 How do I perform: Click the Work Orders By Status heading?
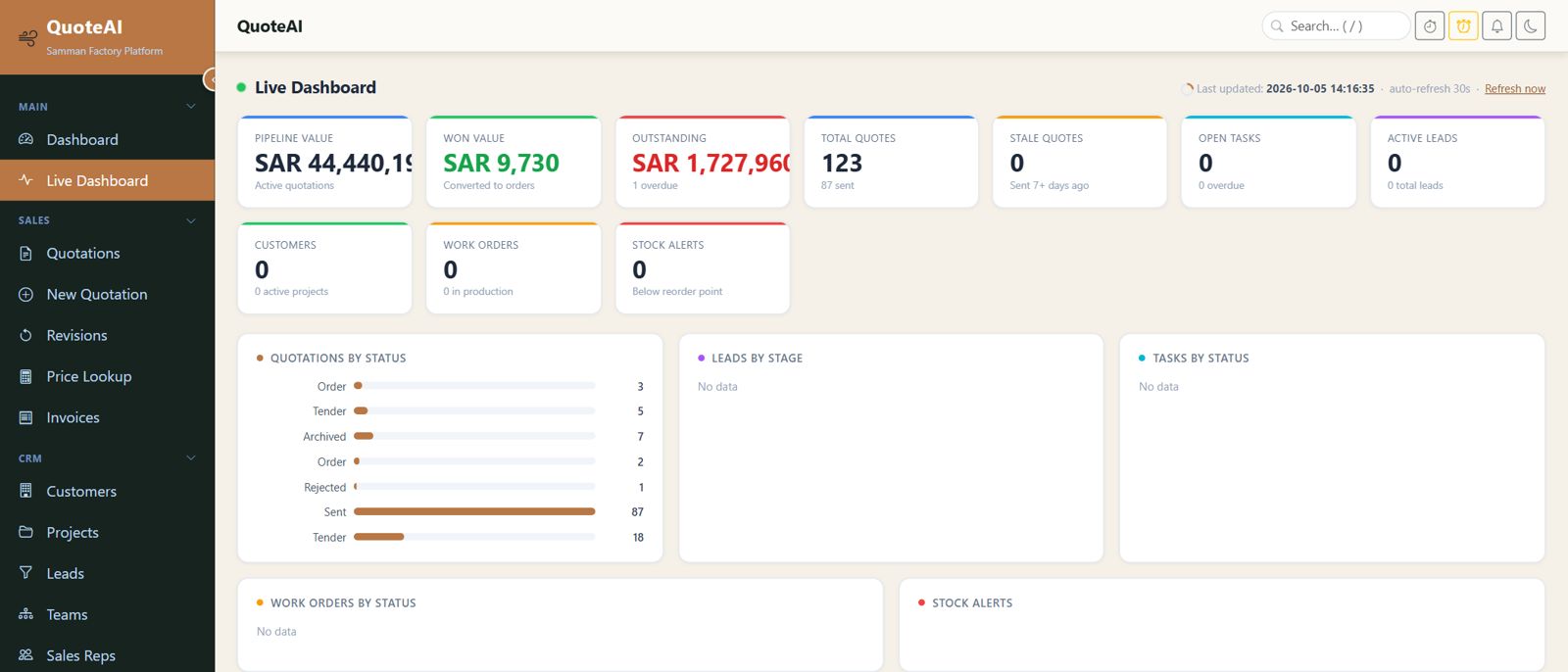click(343, 603)
